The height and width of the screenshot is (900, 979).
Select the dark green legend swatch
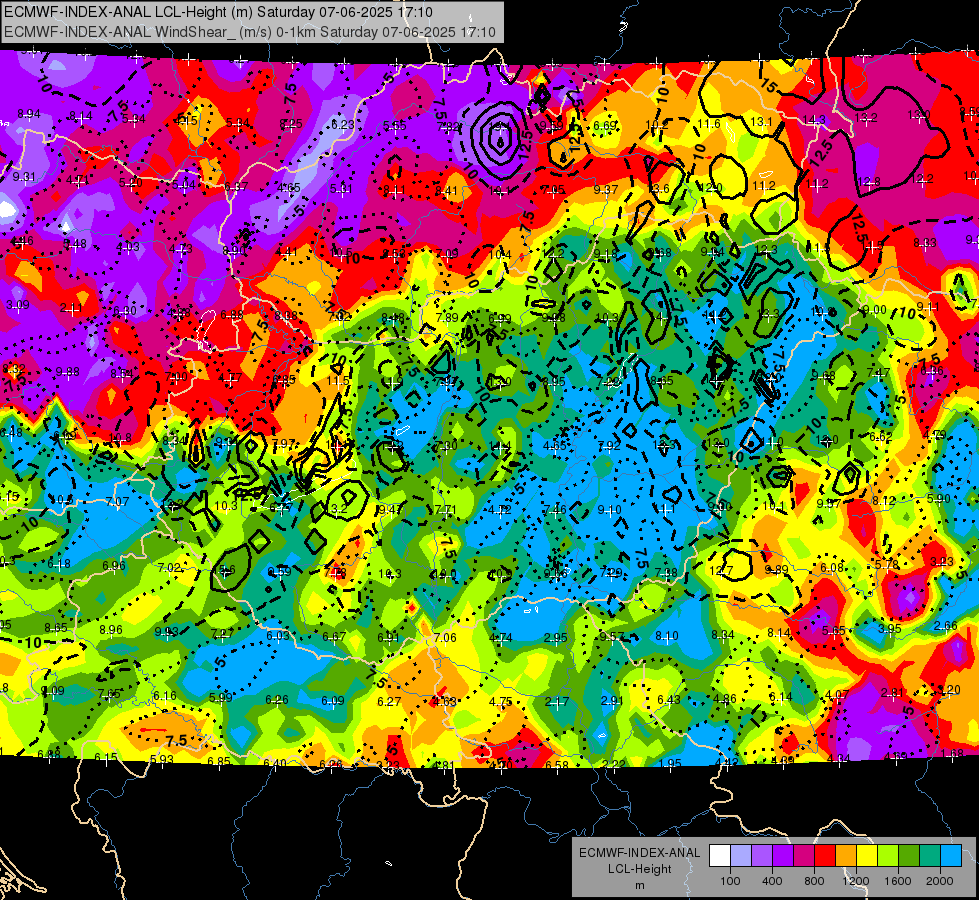click(909, 855)
